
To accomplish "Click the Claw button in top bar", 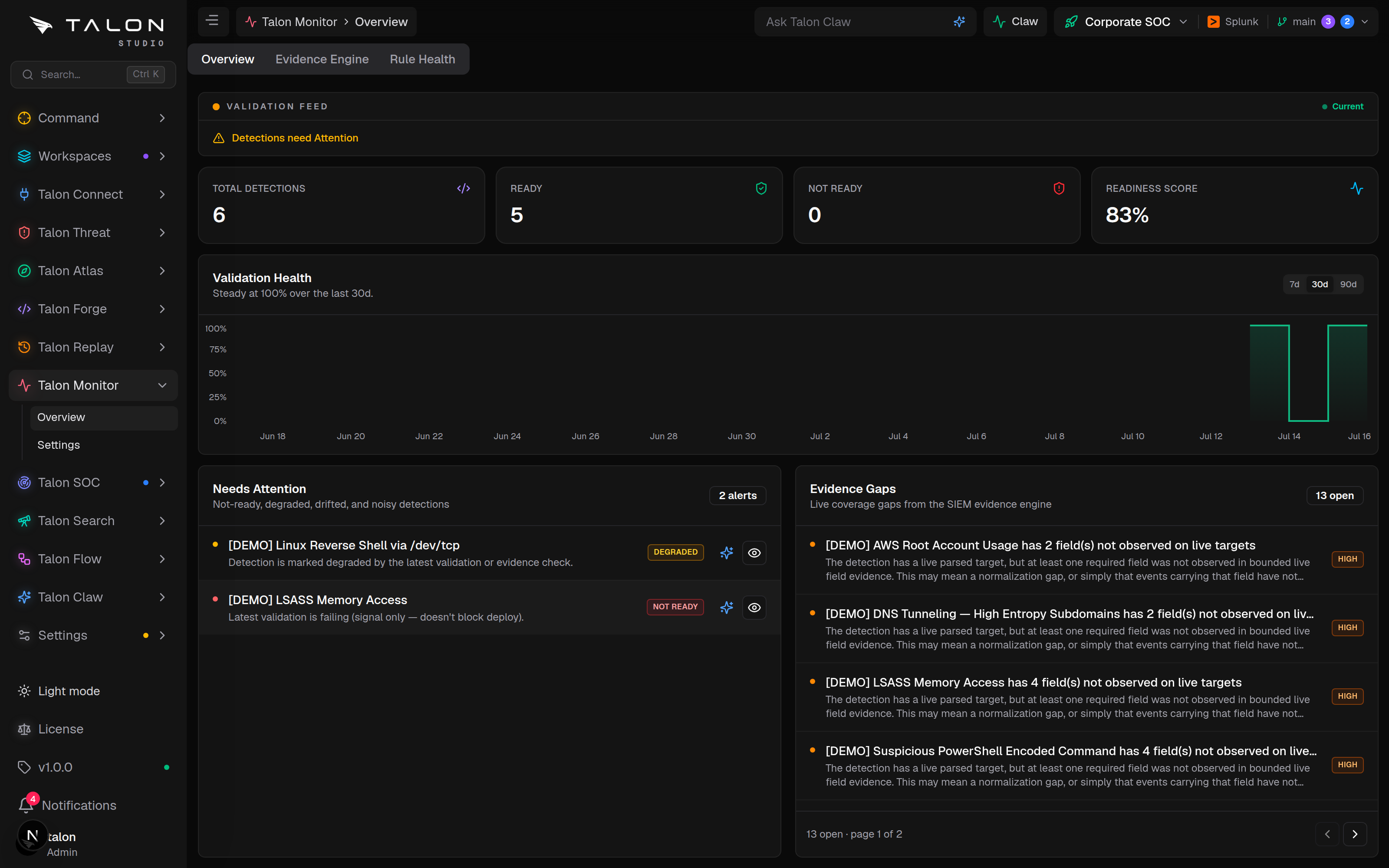I will point(1015,22).
